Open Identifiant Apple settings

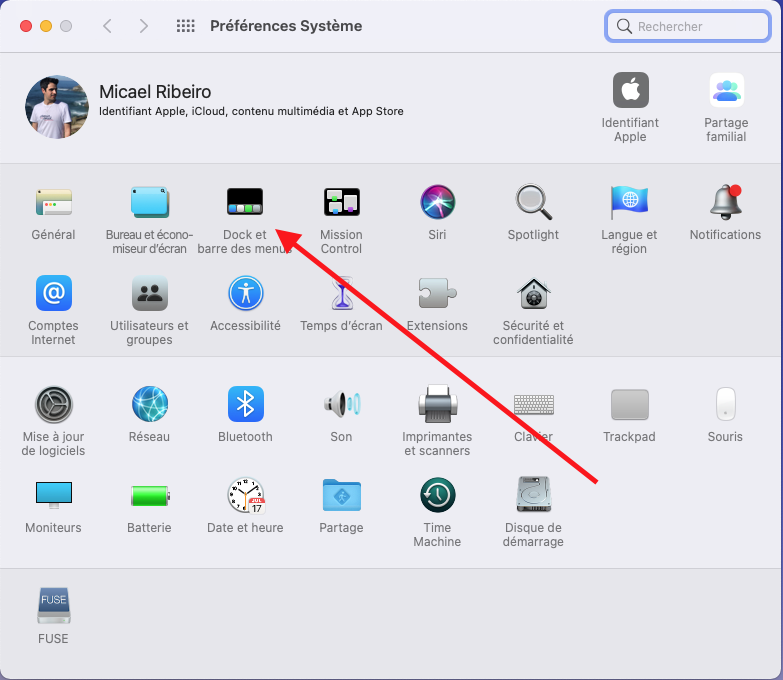pos(631,90)
